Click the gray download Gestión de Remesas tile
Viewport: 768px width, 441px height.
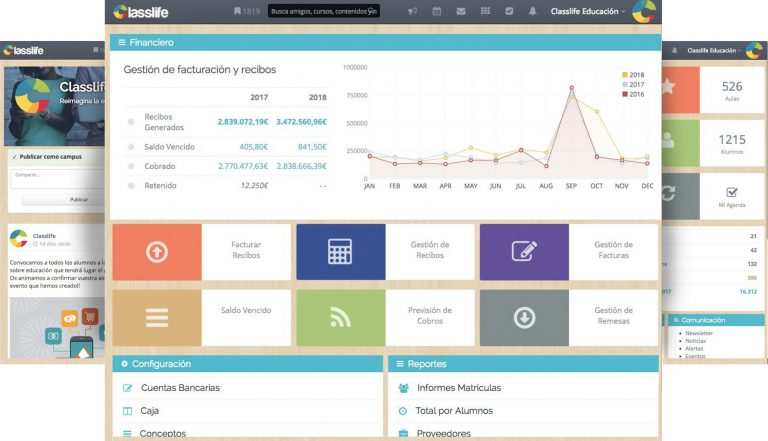pyautogui.click(x=524, y=318)
